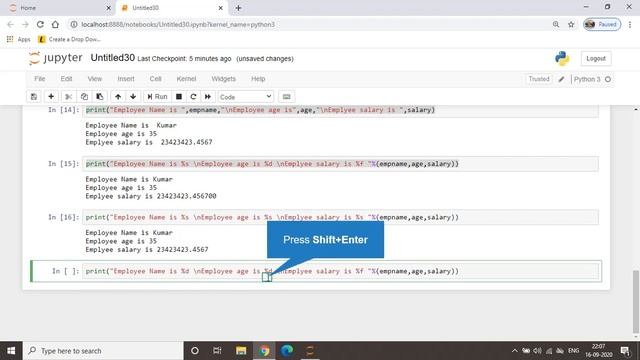Viewport: 640px width, 360px height.
Task: Click the Python logo icon
Action: click(x=562, y=59)
